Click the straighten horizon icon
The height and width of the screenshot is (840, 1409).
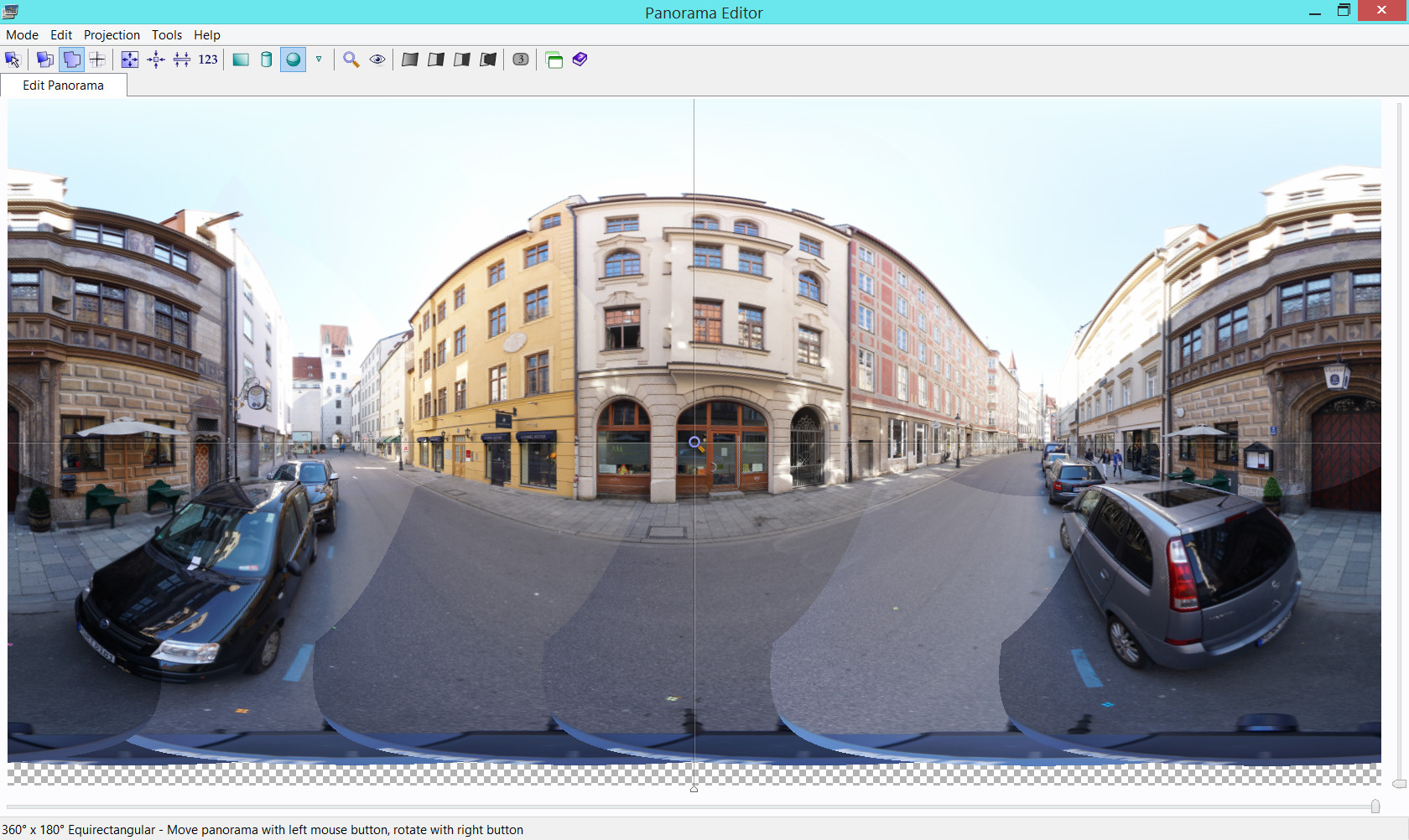(182, 60)
